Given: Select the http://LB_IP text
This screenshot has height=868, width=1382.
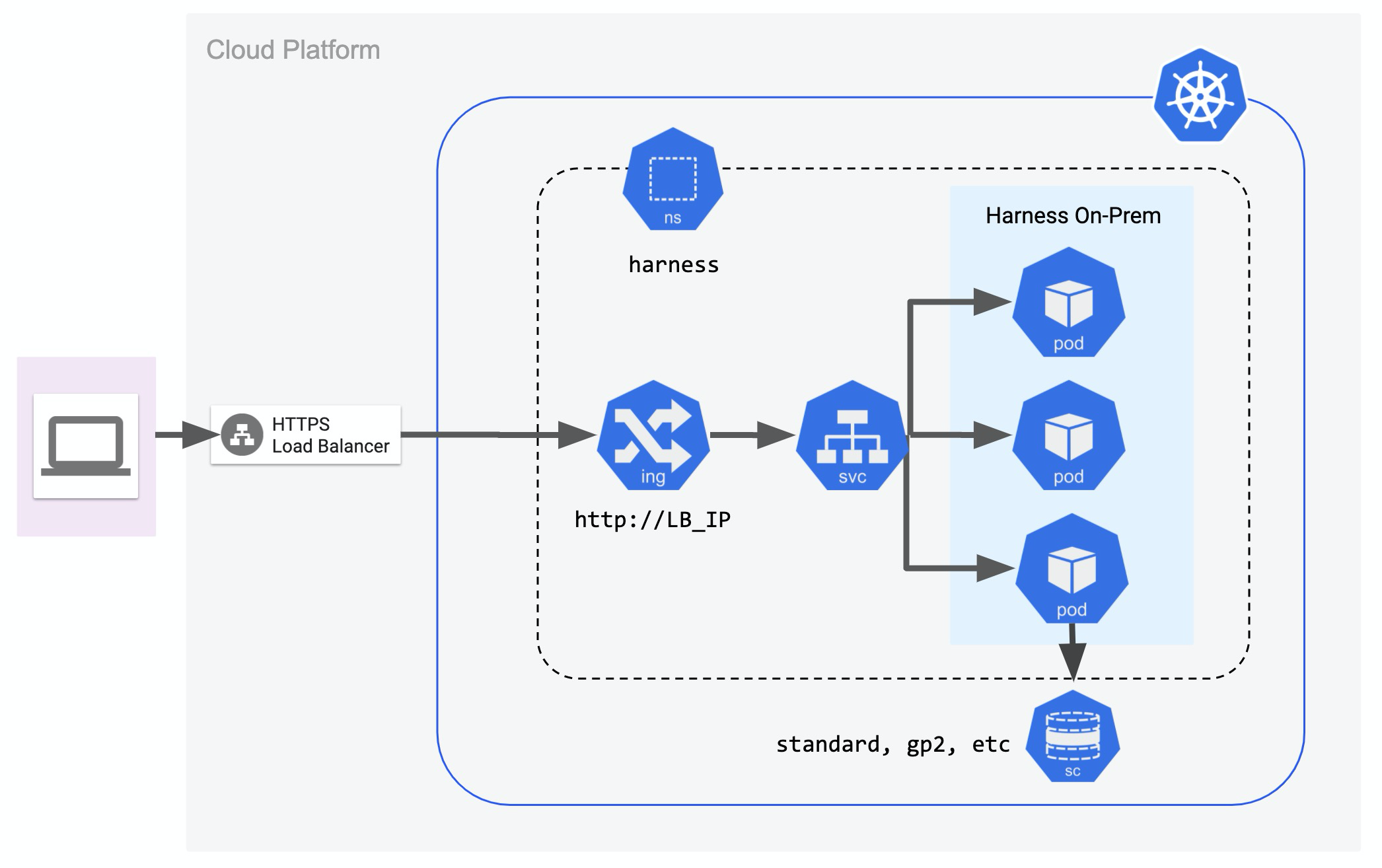Looking at the screenshot, I should click(x=653, y=520).
